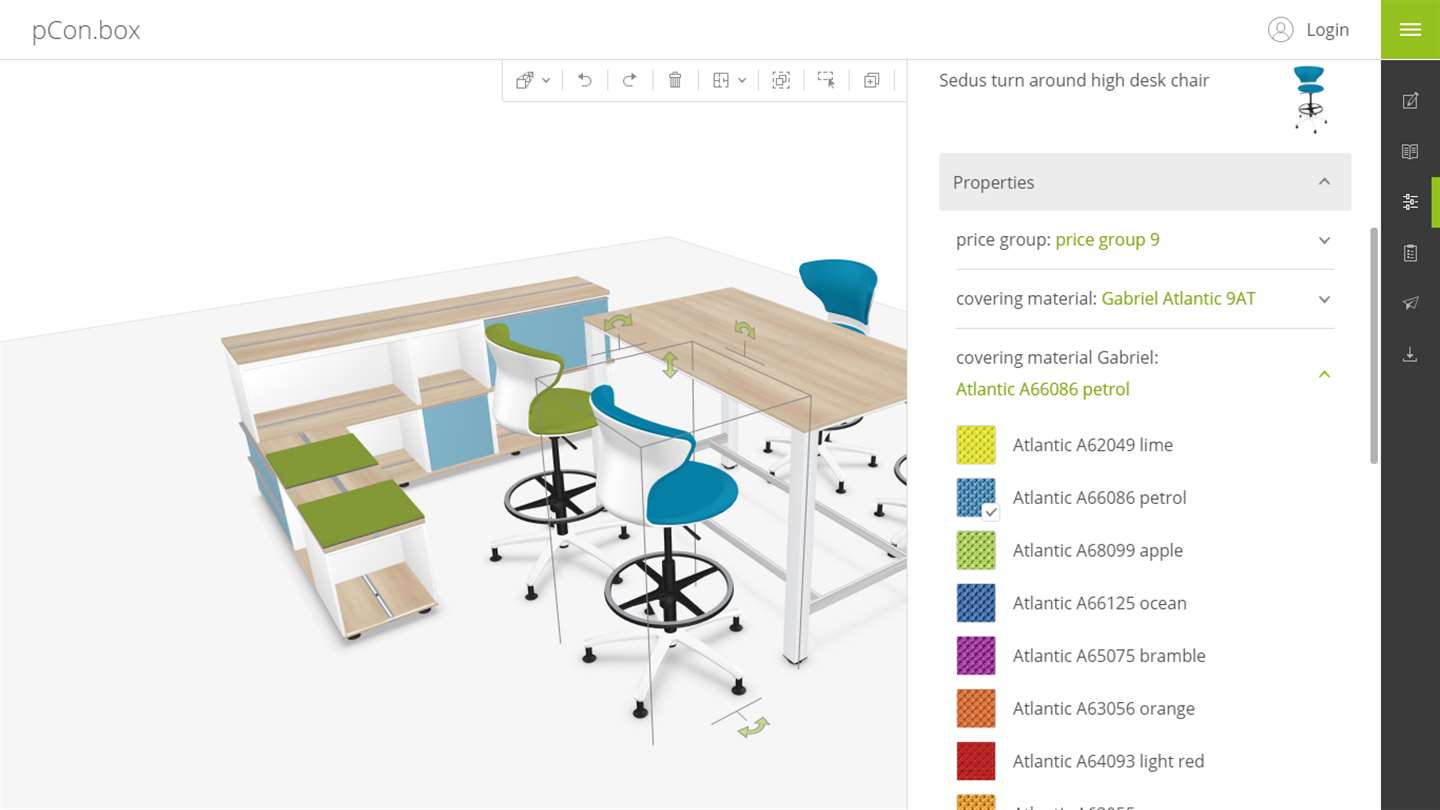This screenshot has width=1440, height=810.
Task: Click the Atlantic A66125 ocean label
Action: pos(1100,603)
